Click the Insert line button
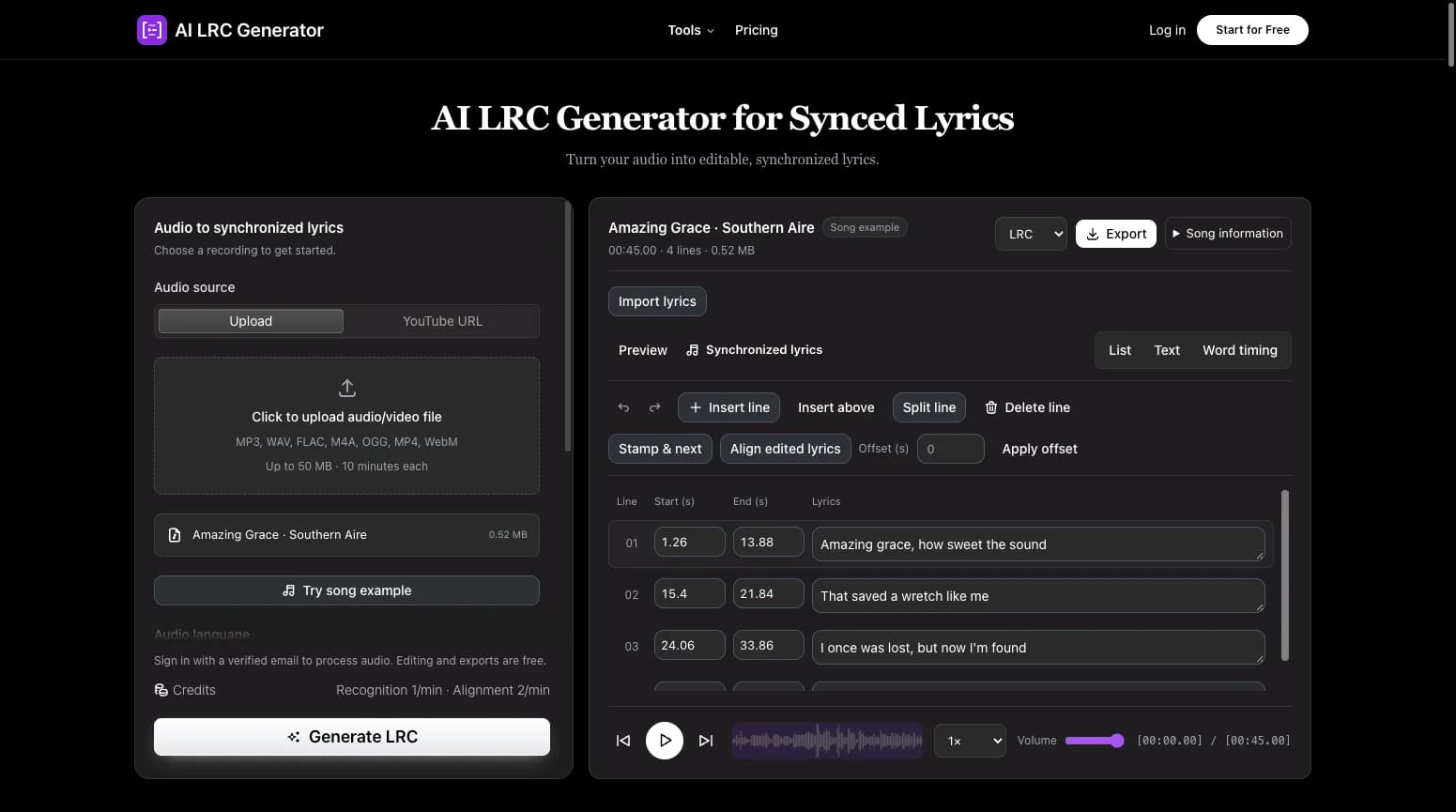This screenshot has width=1456, height=812. (728, 407)
